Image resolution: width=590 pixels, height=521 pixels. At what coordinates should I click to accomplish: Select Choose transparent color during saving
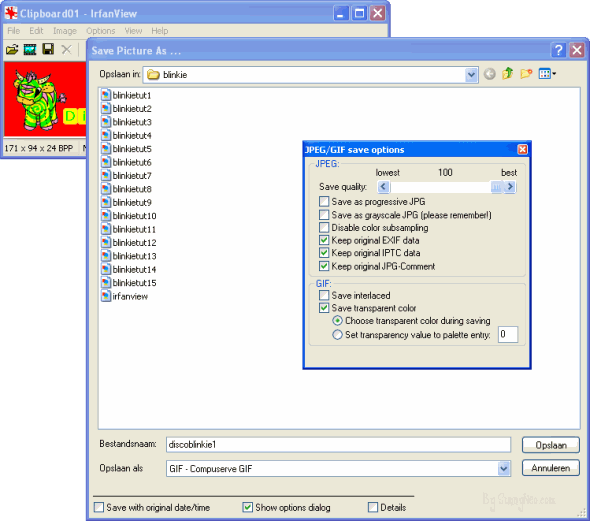pos(338,320)
